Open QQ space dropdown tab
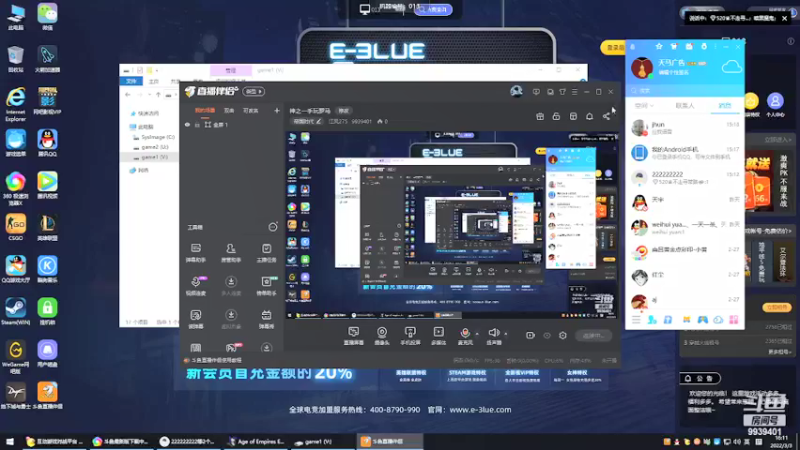The width and height of the screenshot is (800, 450). (x=643, y=106)
